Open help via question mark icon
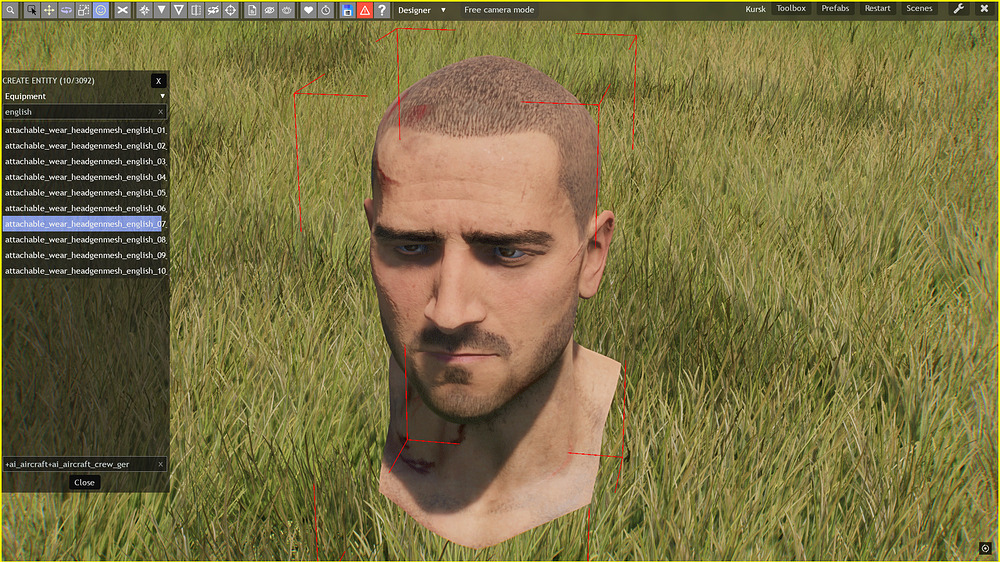 point(382,10)
